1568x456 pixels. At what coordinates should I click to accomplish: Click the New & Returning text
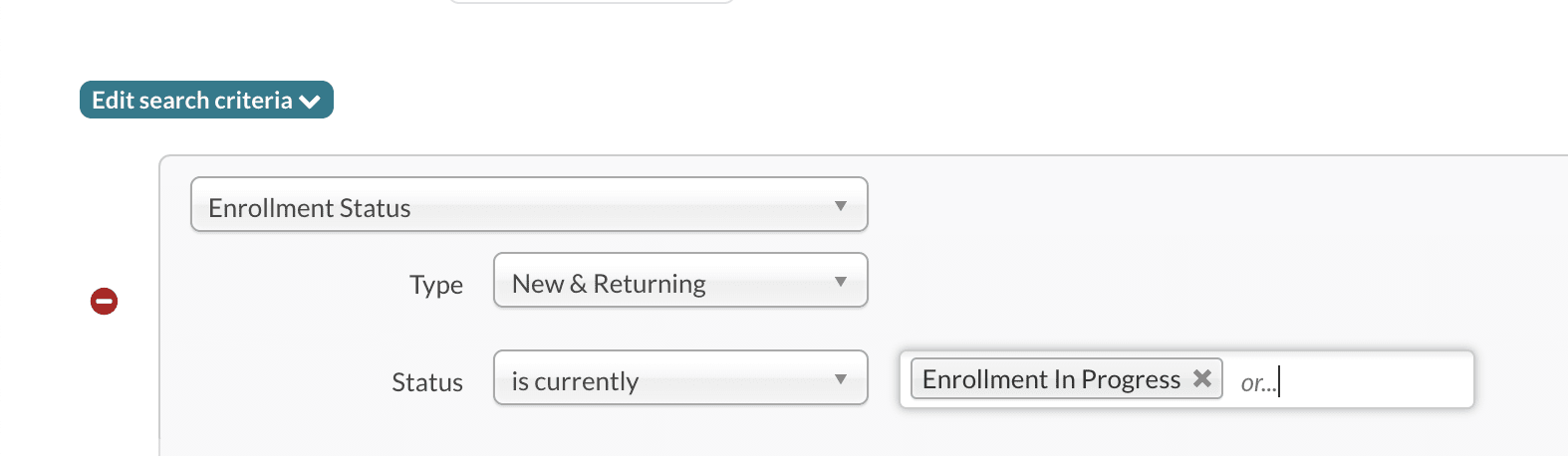coord(609,284)
